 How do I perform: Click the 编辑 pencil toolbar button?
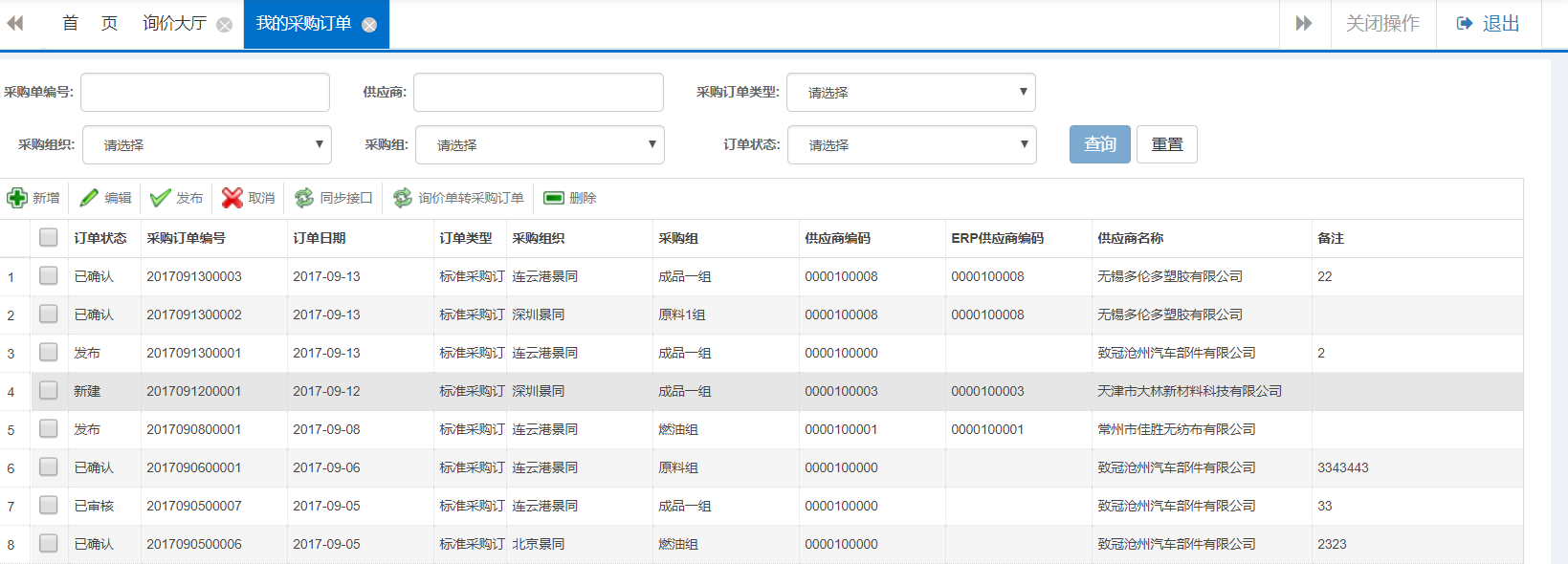point(105,198)
